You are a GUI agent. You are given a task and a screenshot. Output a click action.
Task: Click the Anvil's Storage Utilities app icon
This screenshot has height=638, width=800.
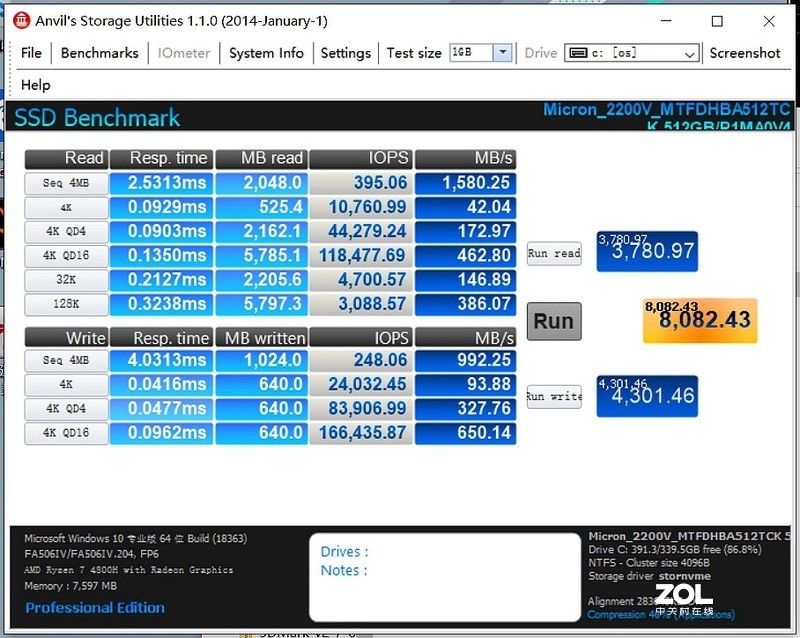[21, 20]
